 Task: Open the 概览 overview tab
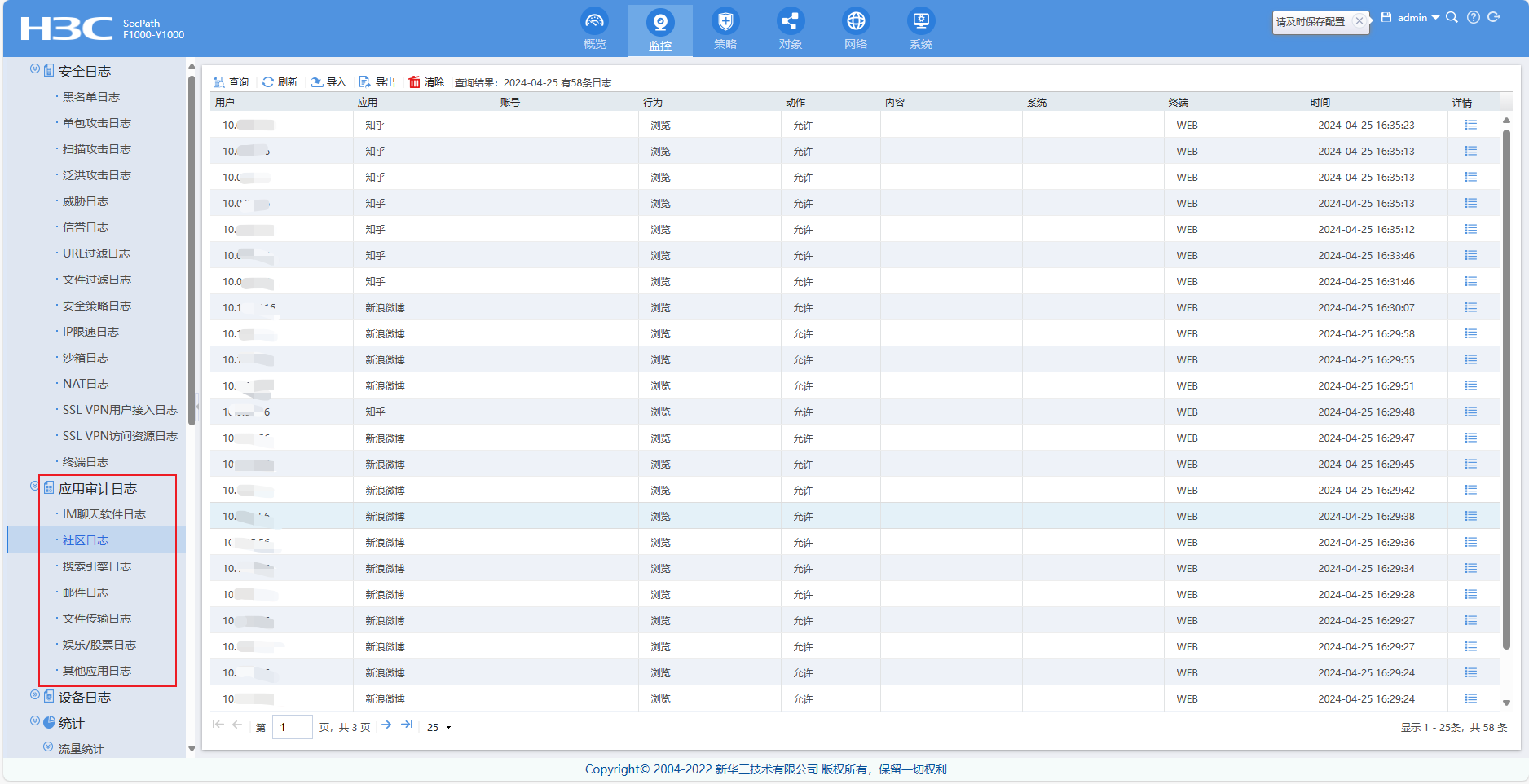pos(595,29)
